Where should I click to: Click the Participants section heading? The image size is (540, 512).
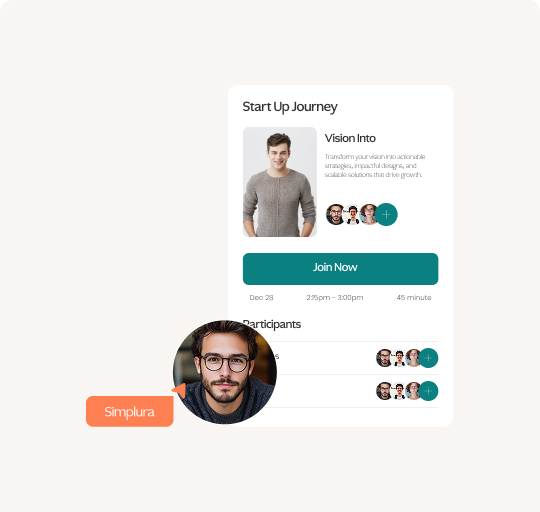pyautogui.click(x=272, y=324)
